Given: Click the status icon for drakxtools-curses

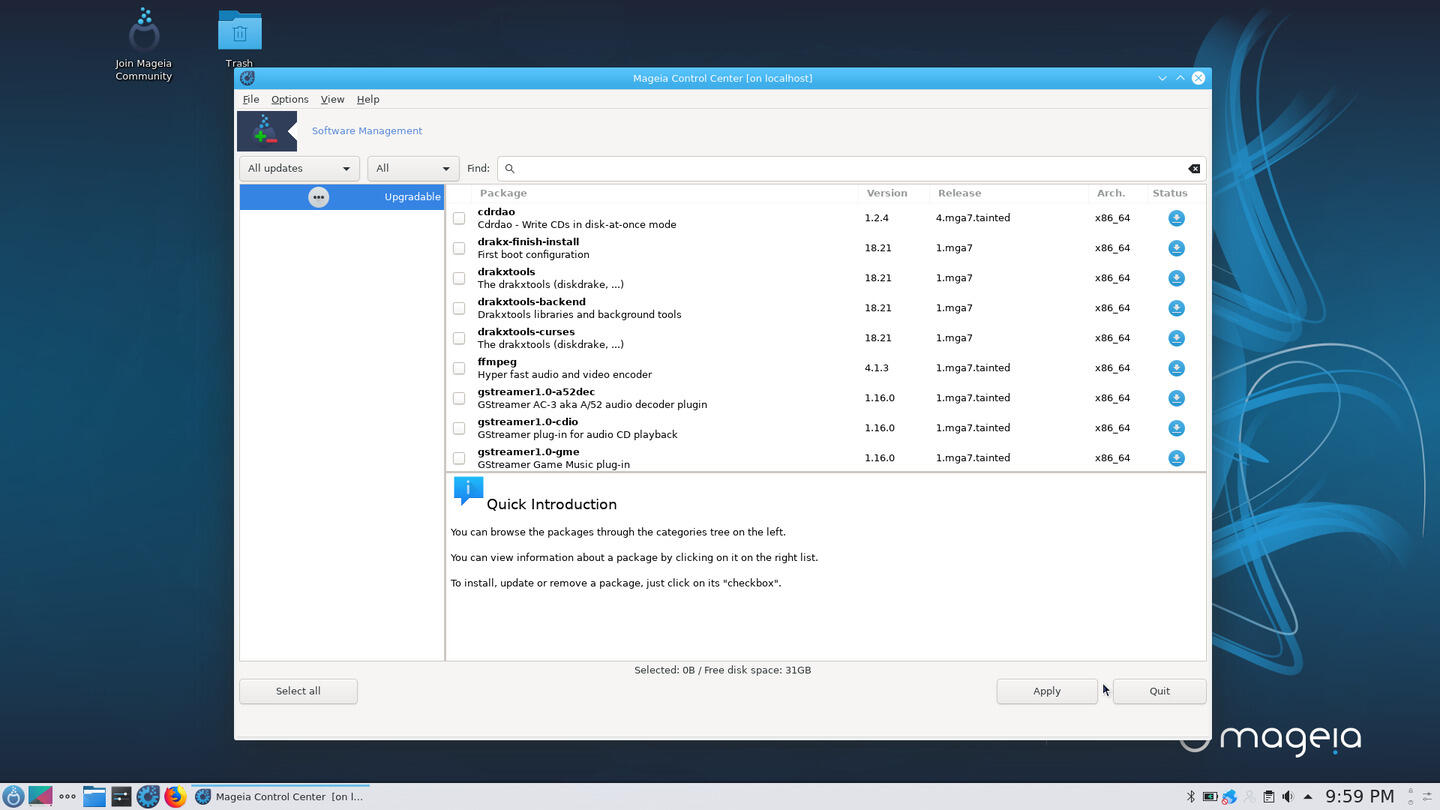Looking at the screenshot, I should [x=1176, y=338].
